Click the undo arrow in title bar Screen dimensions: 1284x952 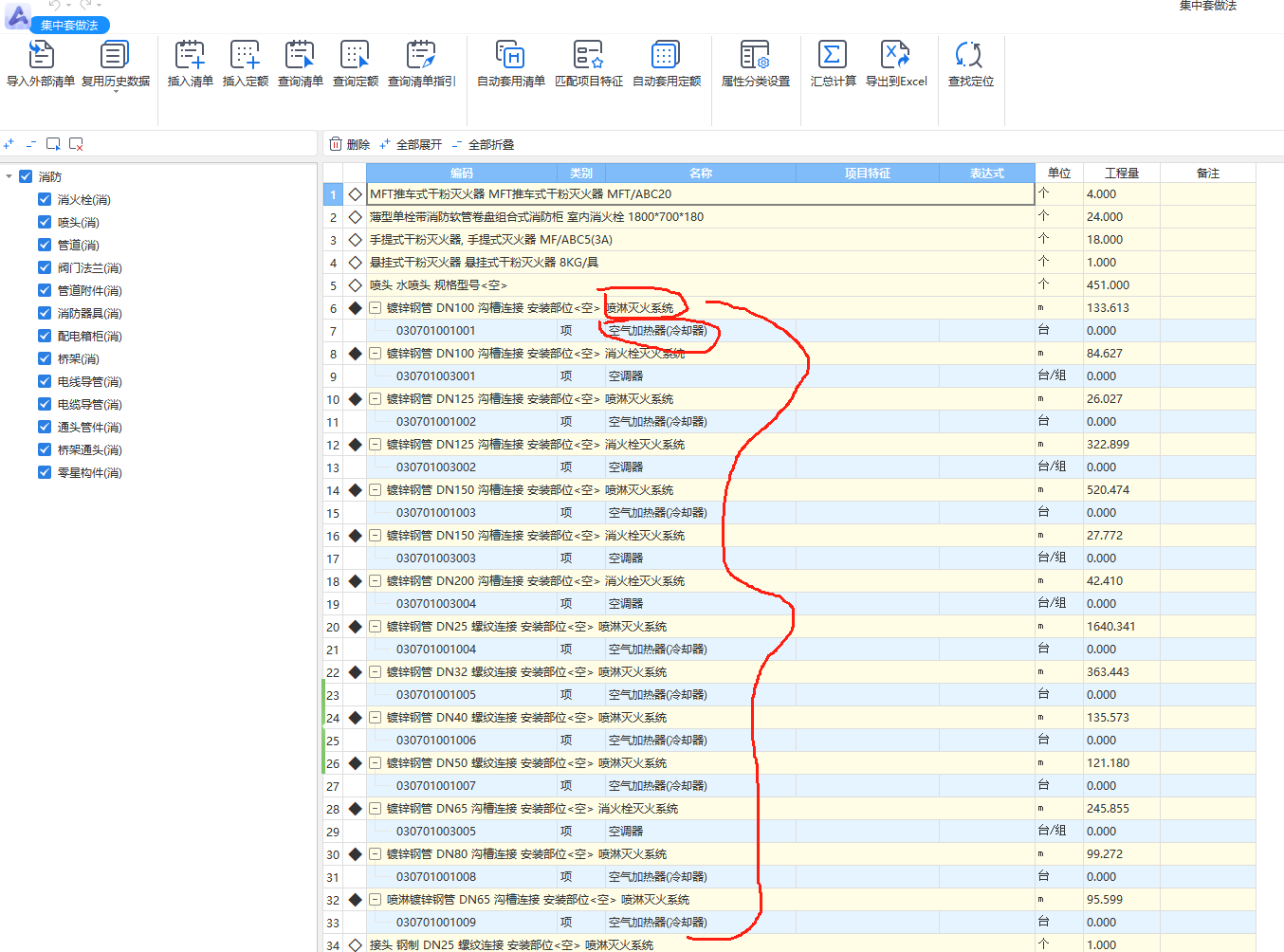(55, 5)
